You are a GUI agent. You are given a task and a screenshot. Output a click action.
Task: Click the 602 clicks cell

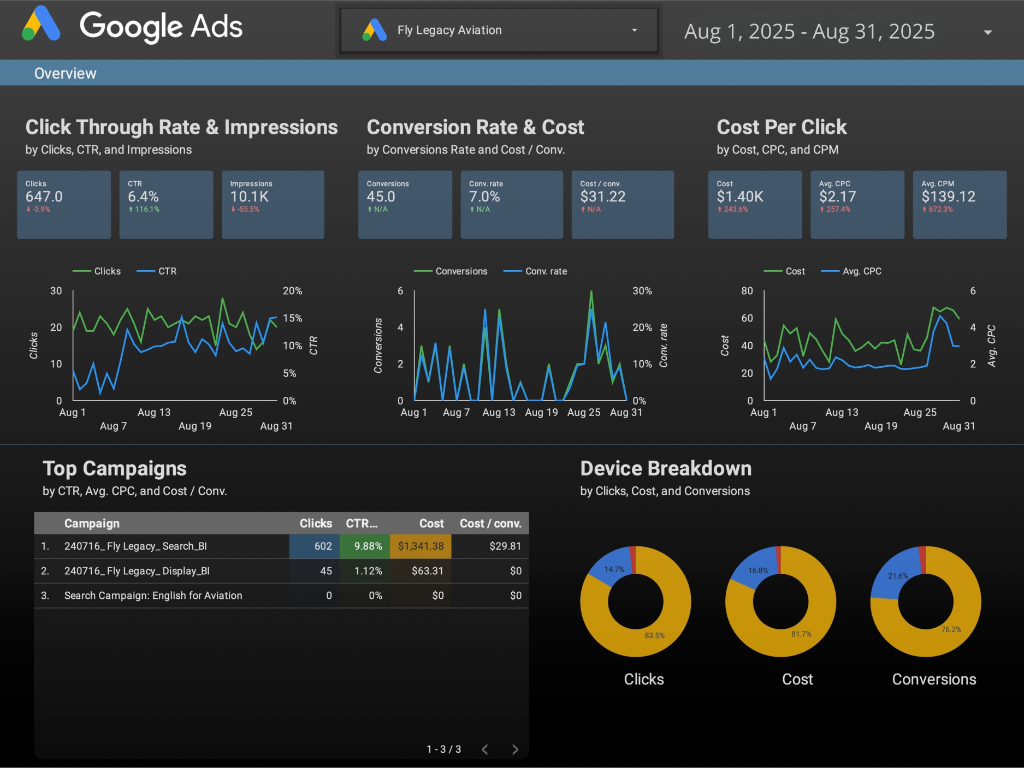(x=314, y=546)
